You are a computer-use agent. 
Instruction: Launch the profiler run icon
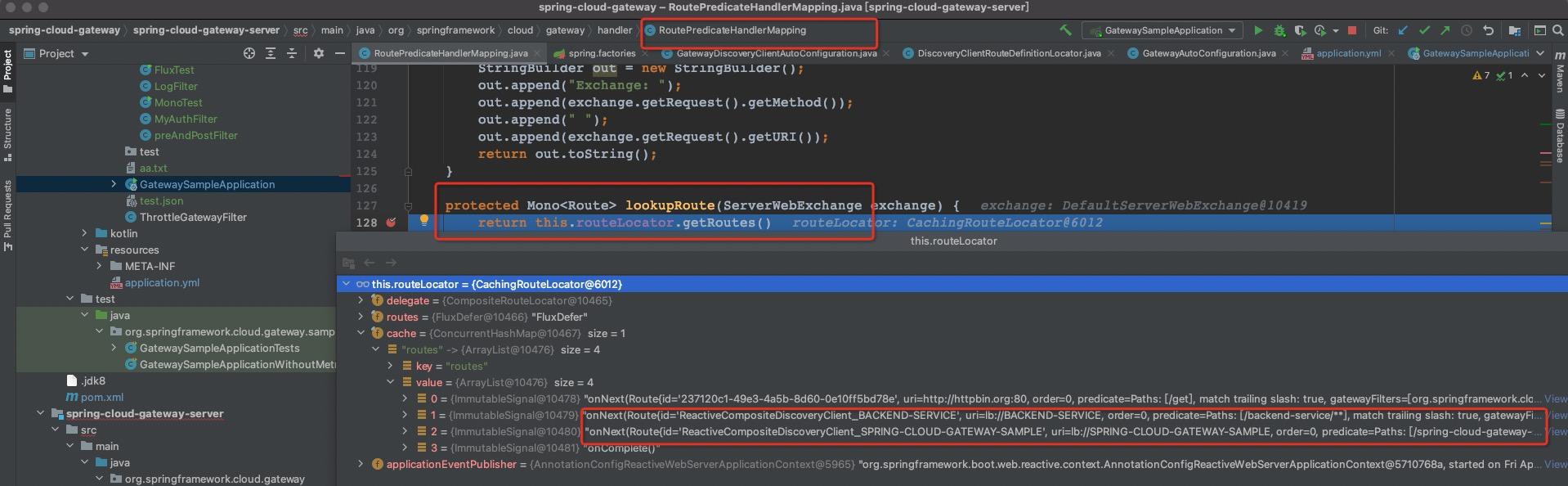click(1319, 30)
